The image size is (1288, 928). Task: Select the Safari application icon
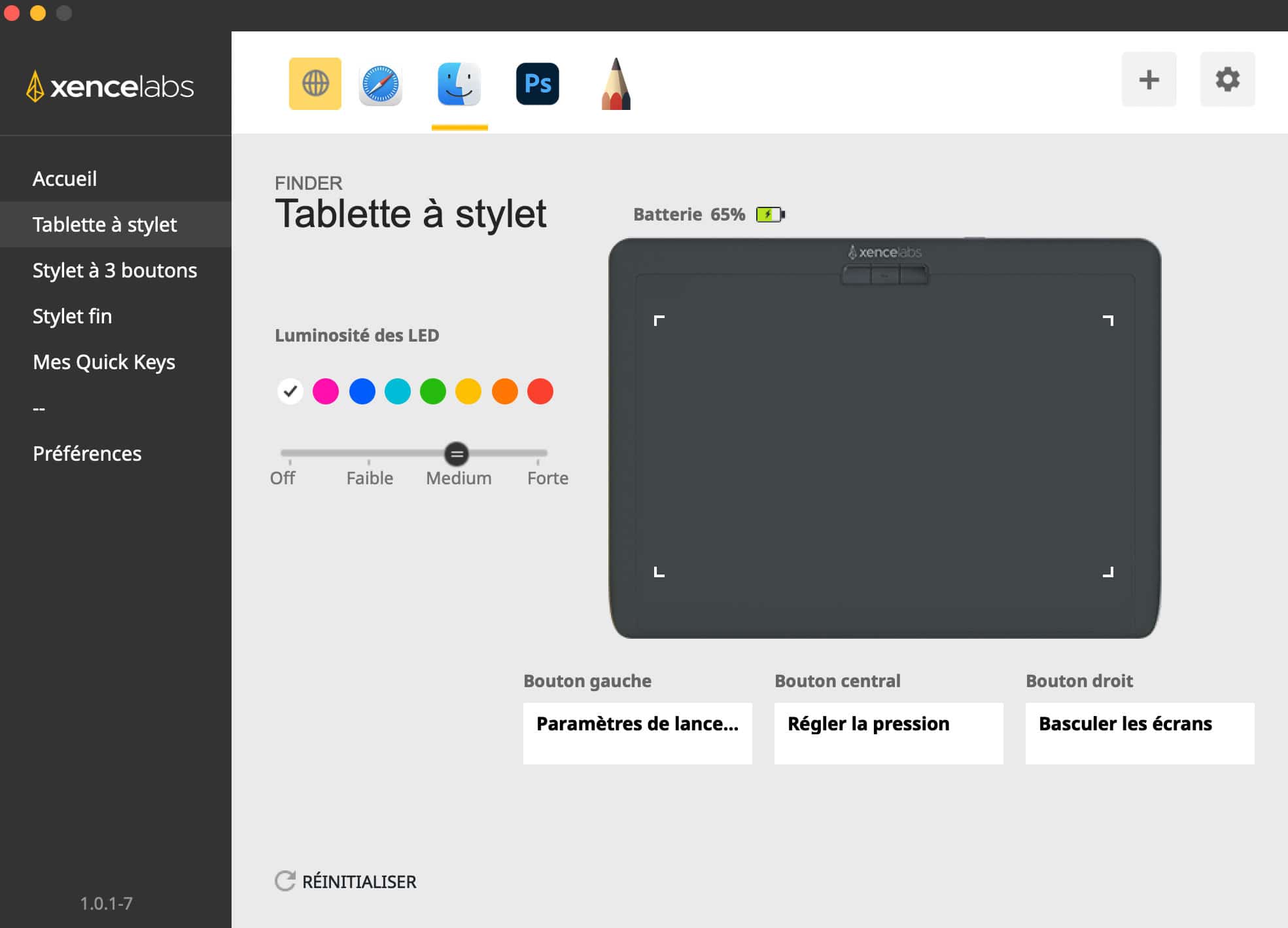coord(380,84)
